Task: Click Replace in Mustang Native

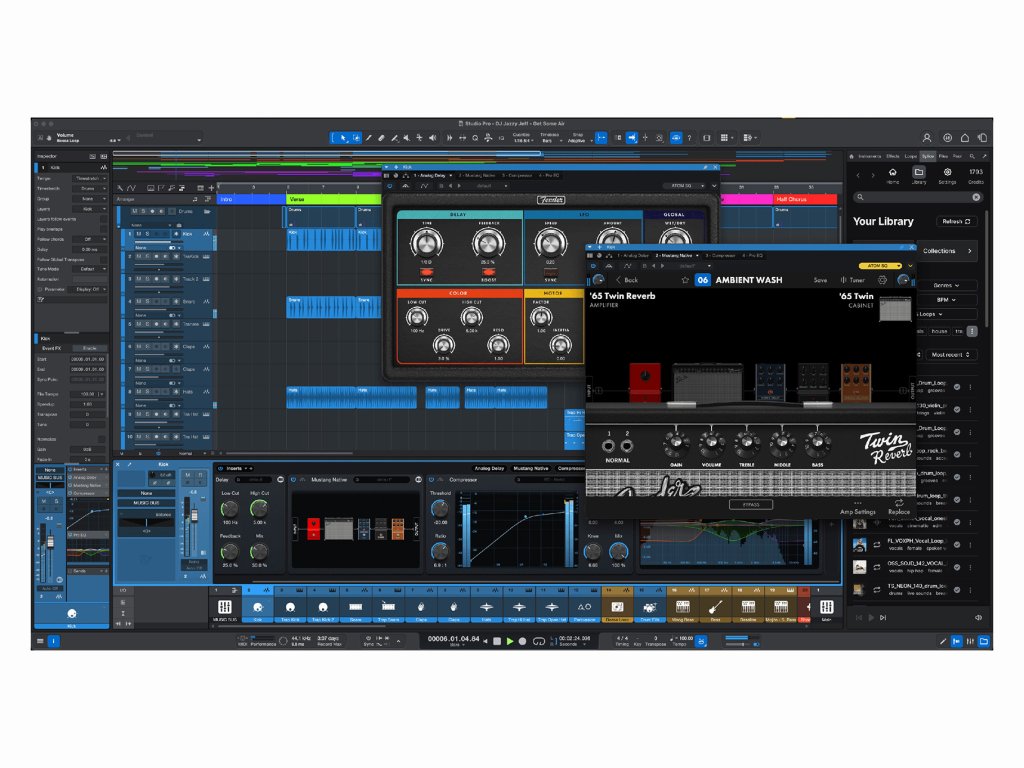Action: tap(899, 507)
